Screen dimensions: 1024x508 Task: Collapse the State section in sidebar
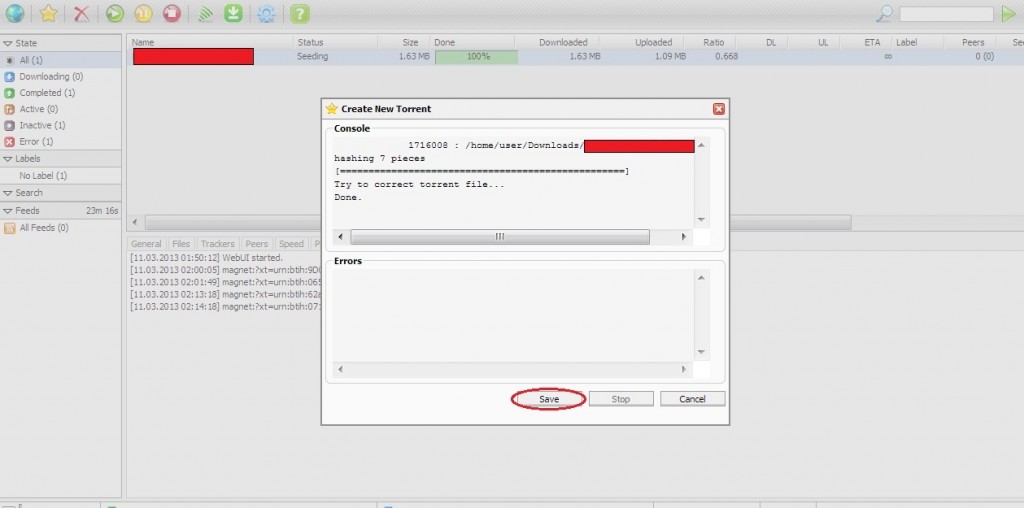(x=9, y=44)
